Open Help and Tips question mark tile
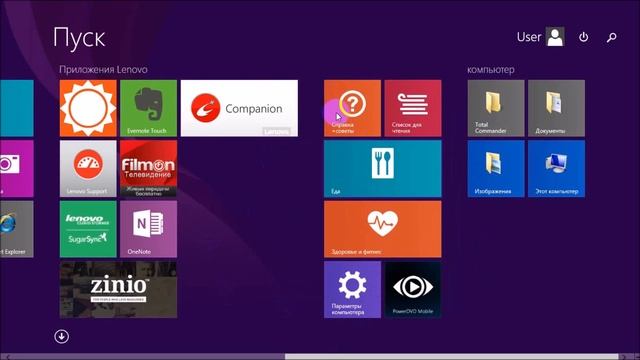640x360 pixels. [x=352, y=108]
